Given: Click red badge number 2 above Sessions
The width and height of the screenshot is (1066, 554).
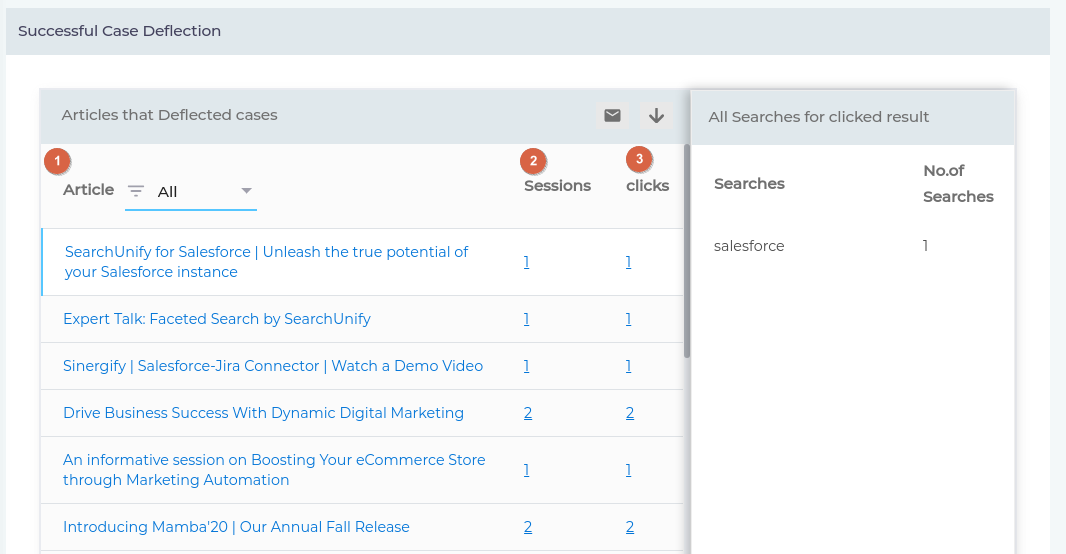Looking at the screenshot, I should (534, 160).
